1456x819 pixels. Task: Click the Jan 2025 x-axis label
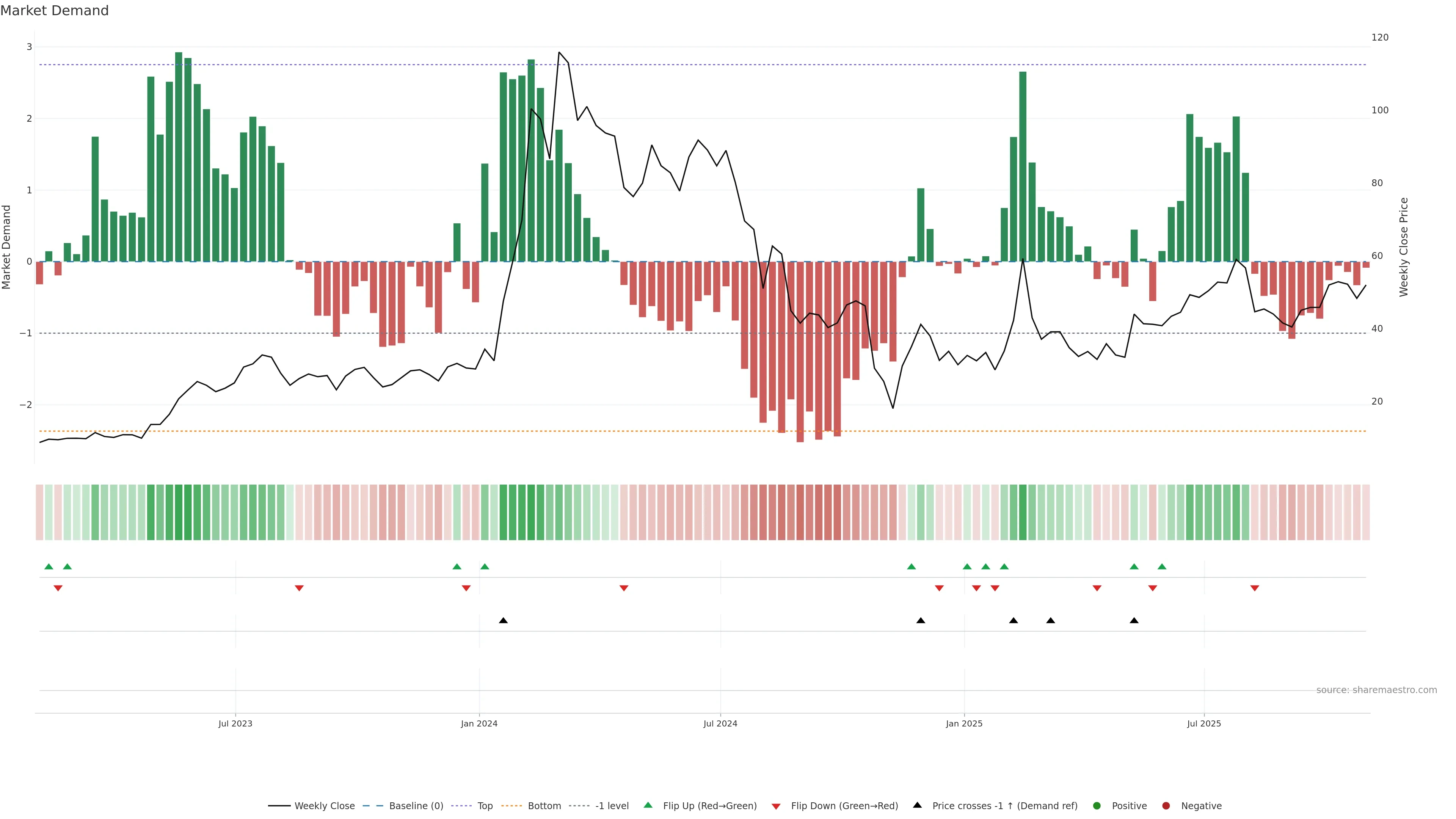[x=964, y=724]
